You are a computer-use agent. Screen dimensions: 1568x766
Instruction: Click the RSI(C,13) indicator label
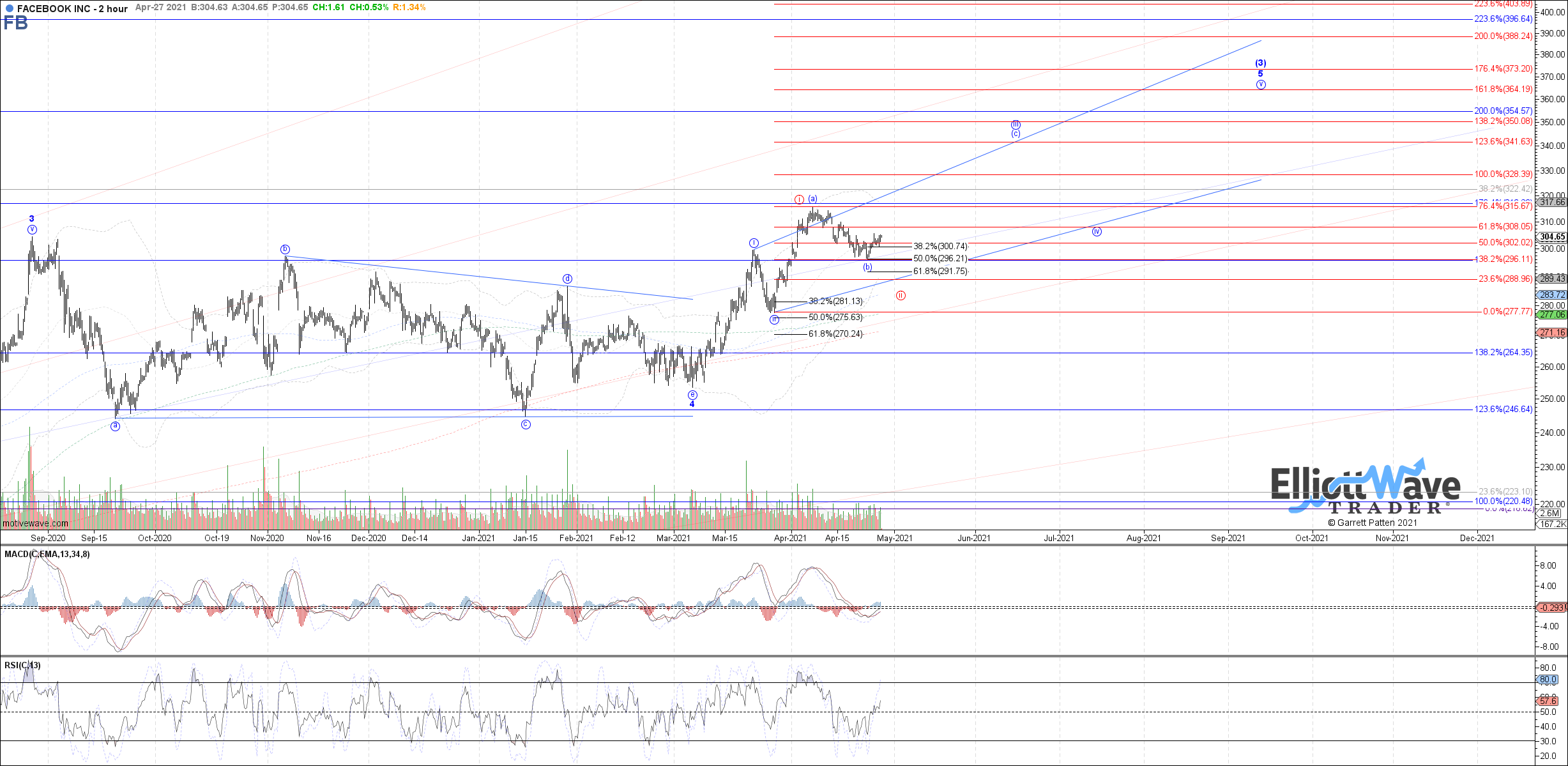click(22, 665)
